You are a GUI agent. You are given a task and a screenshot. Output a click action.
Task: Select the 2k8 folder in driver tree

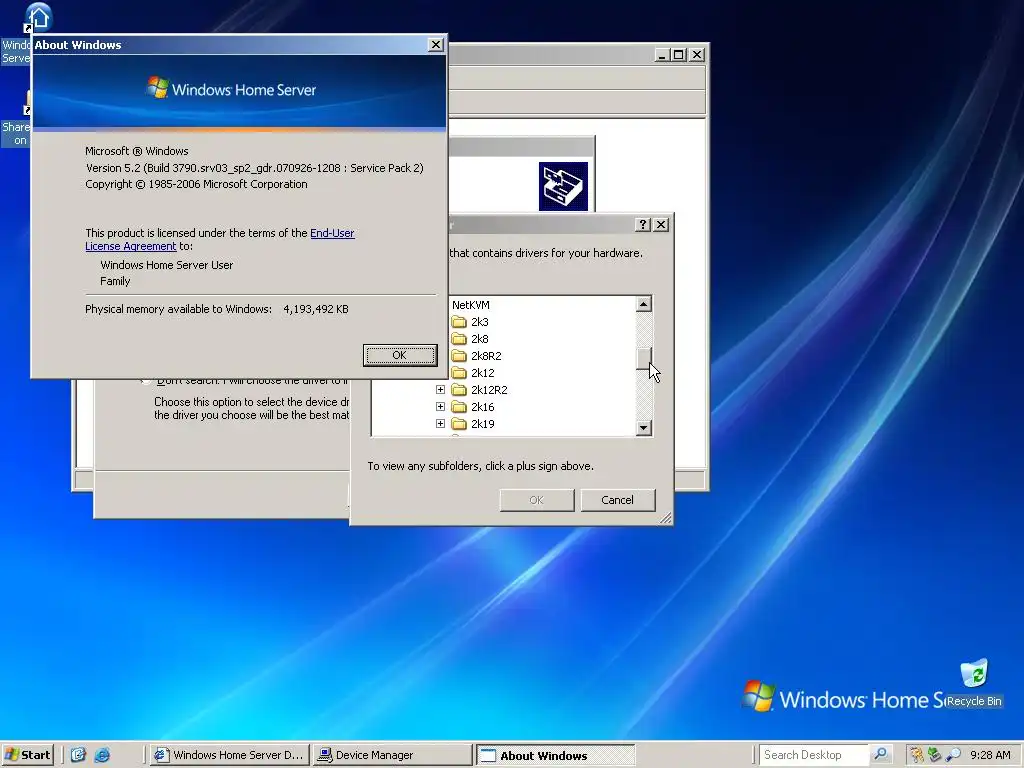[x=479, y=339]
